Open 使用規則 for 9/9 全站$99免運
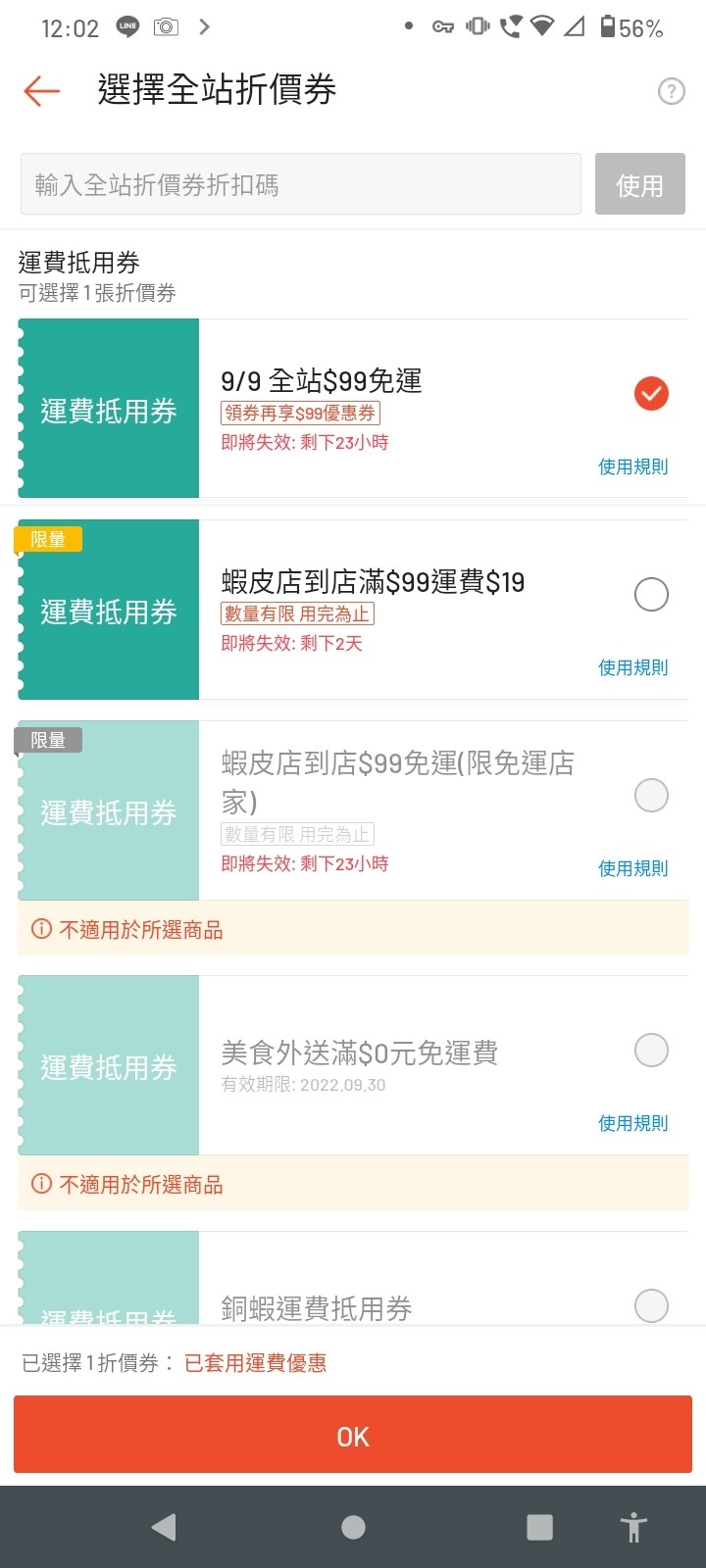Screen dimensions: 706x1568 pyautogui.click(x=633, y=466)
